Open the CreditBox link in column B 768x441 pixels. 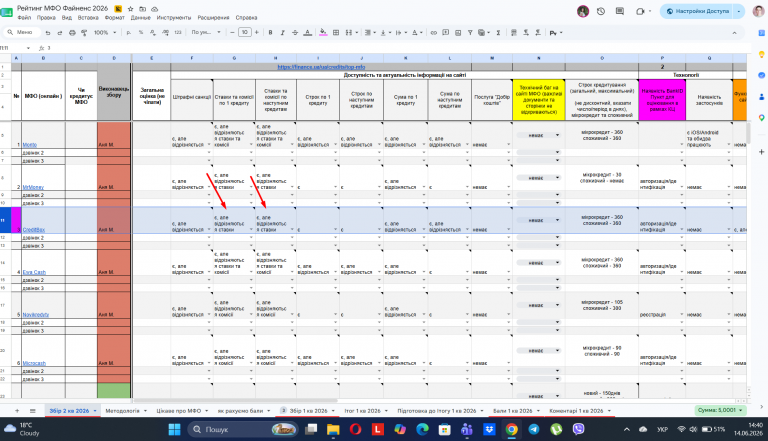click(x=33, y=229)
